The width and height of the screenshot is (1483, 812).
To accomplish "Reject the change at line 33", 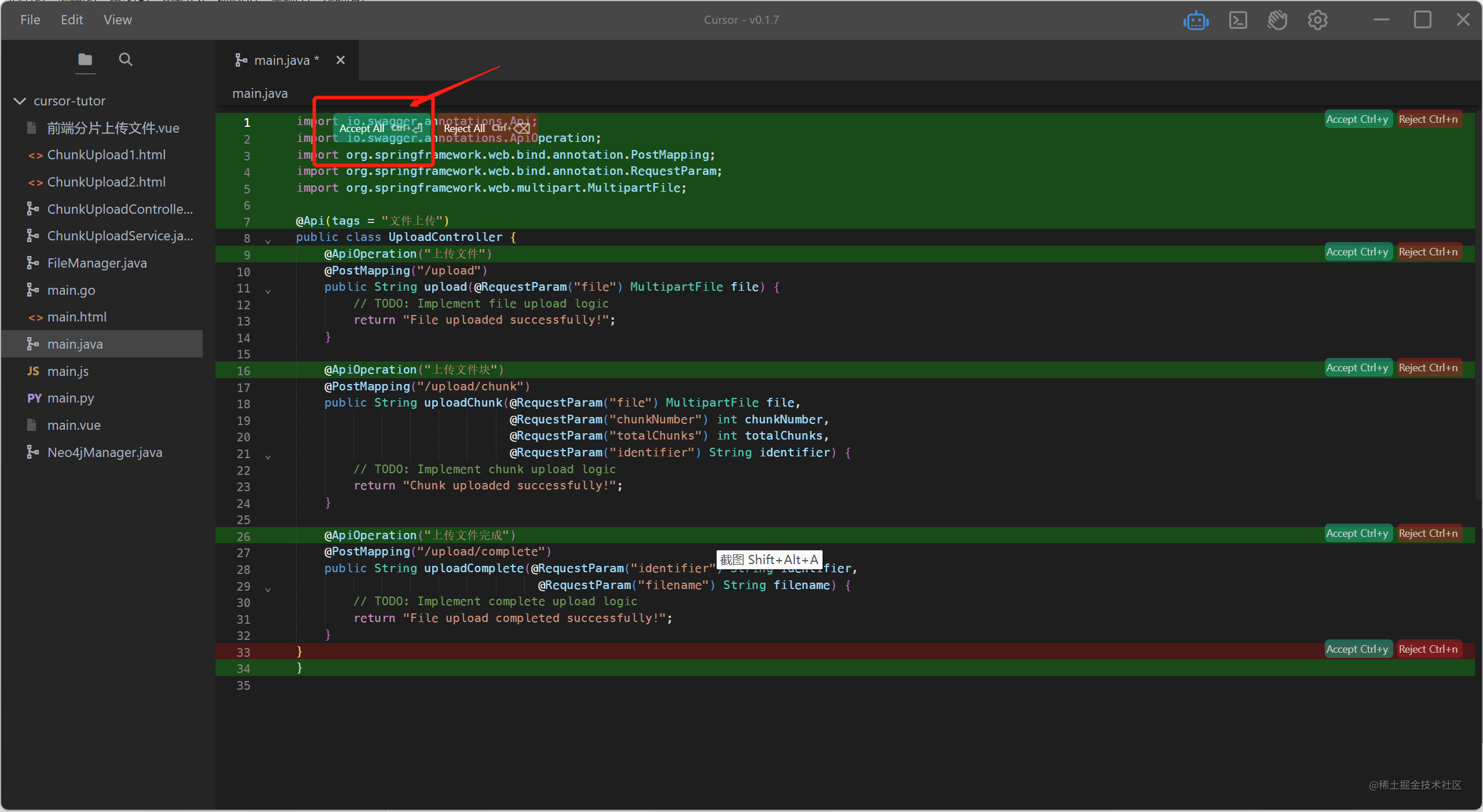I will (1428, 650).
